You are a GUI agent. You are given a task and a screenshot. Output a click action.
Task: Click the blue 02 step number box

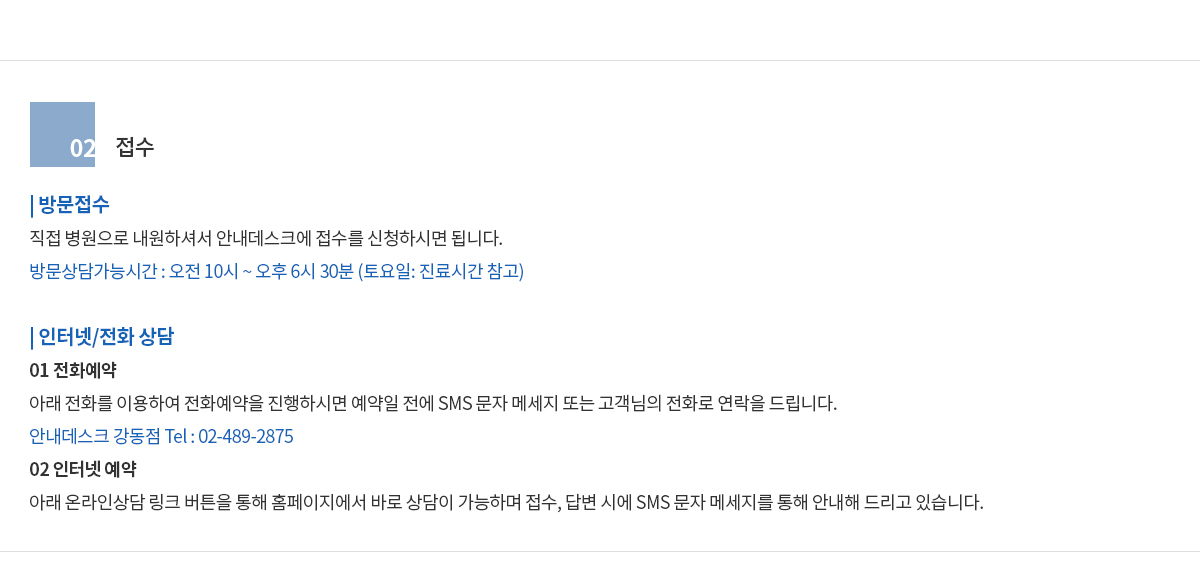click(x=62, y=134)
